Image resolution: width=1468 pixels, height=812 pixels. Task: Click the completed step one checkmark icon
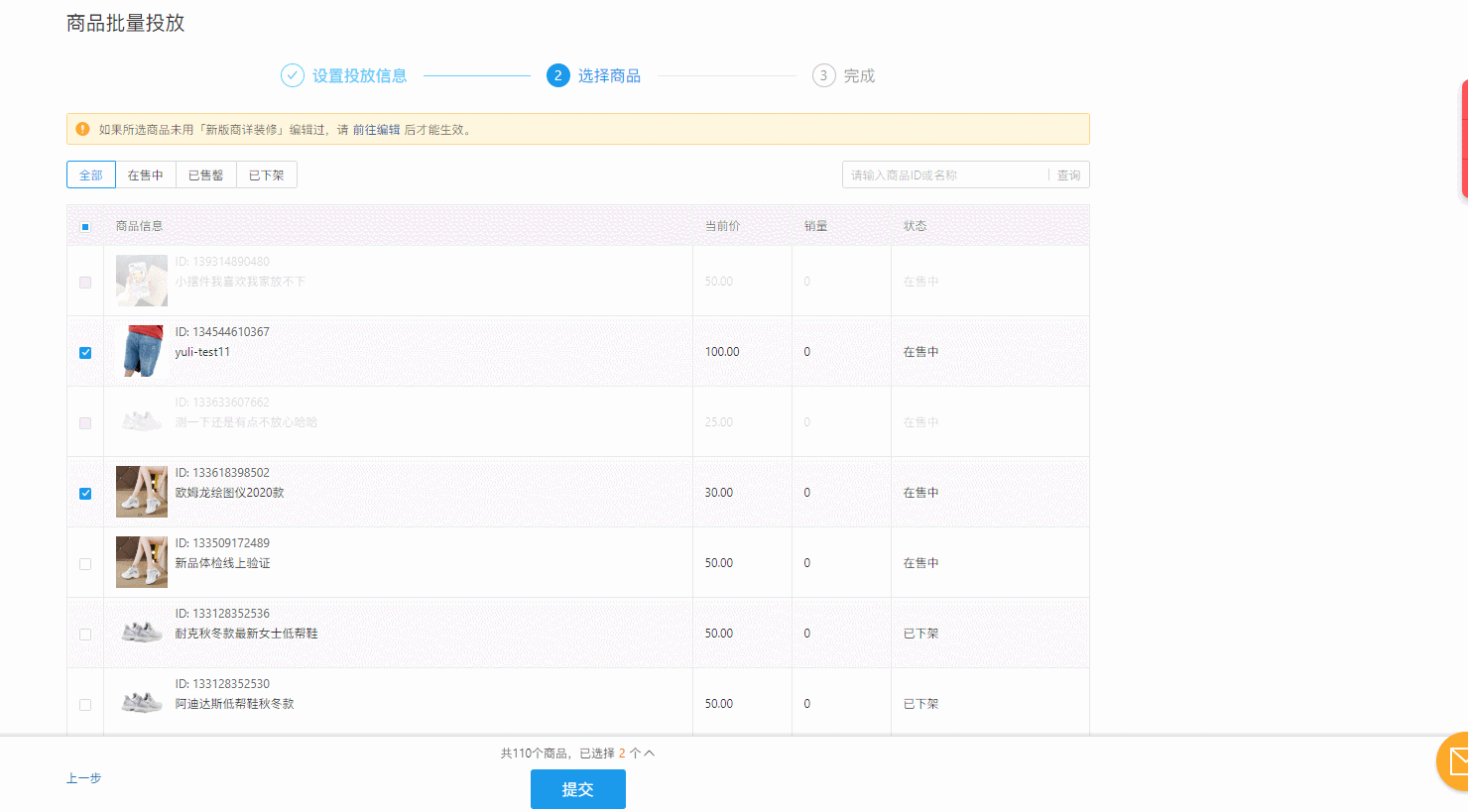(x=292, y=75)
